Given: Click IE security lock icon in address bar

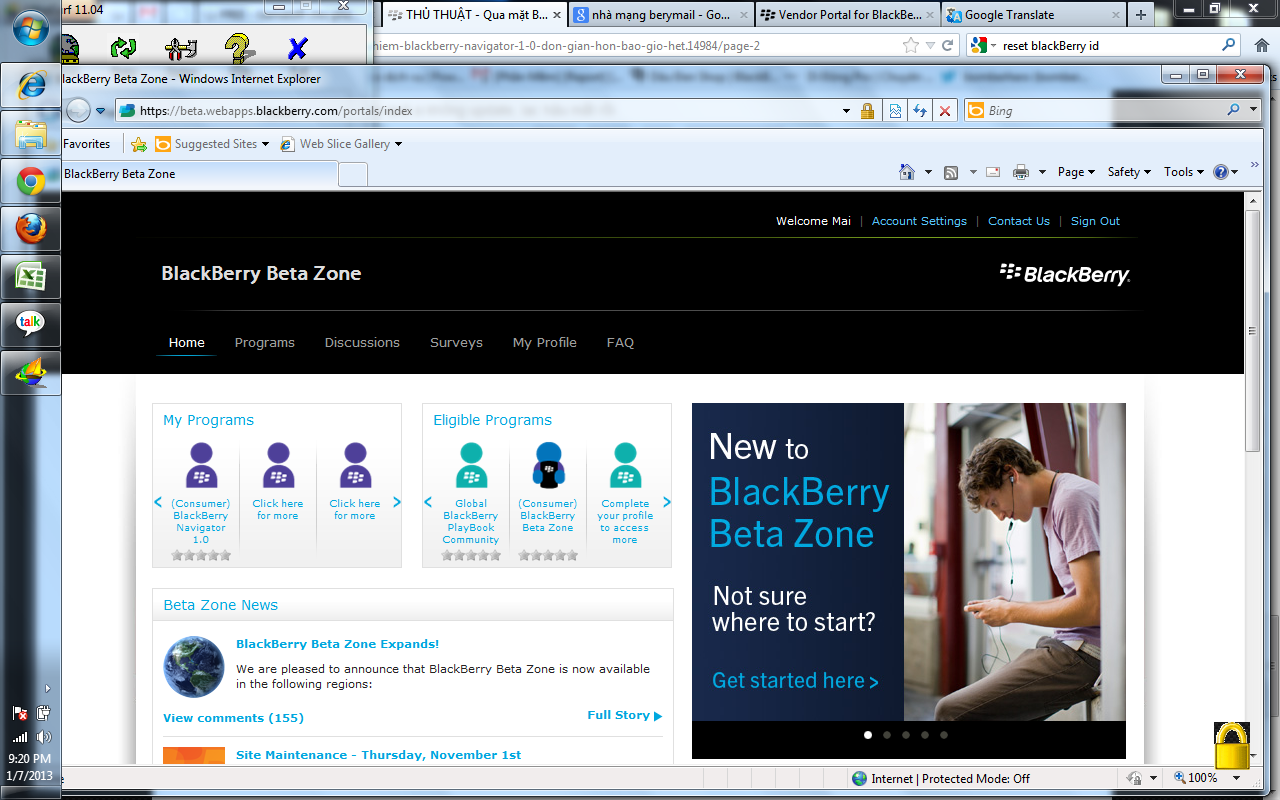Looking at the screenshot, I should click(x=868, y=111).
